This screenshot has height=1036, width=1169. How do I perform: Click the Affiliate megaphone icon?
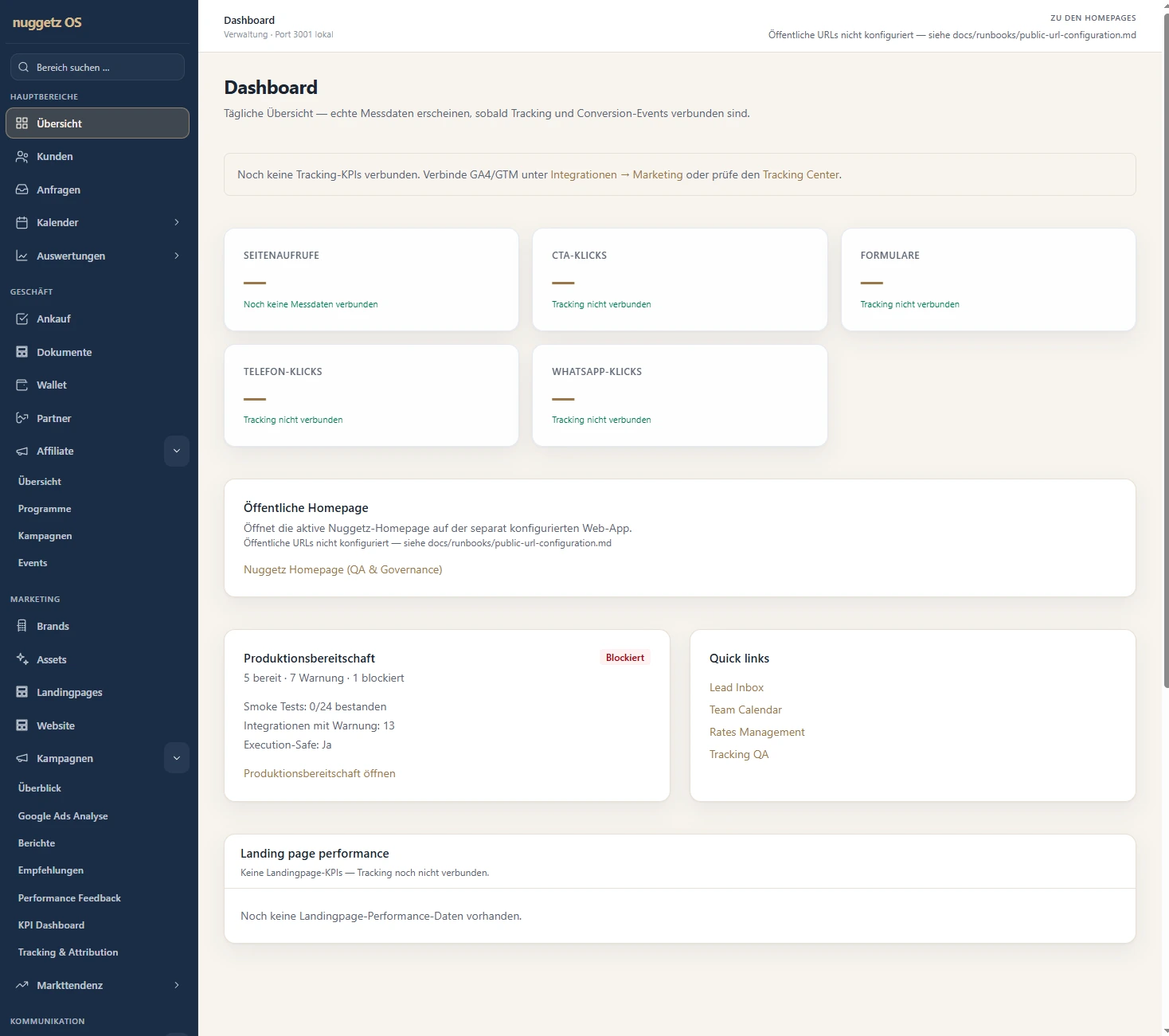coord(22,451)
